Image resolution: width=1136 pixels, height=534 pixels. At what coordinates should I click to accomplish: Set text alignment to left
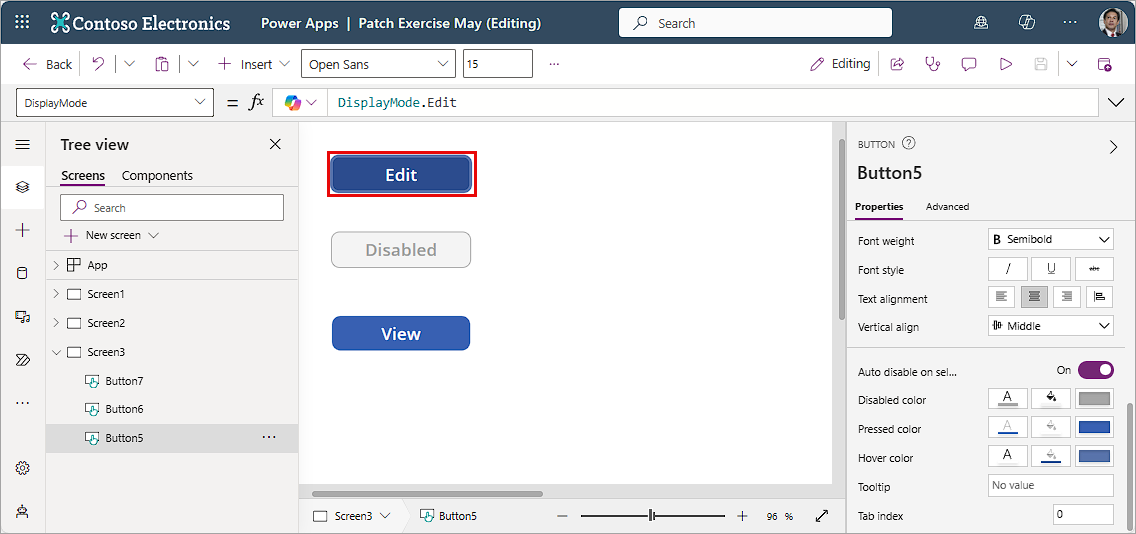[1001, 296]
